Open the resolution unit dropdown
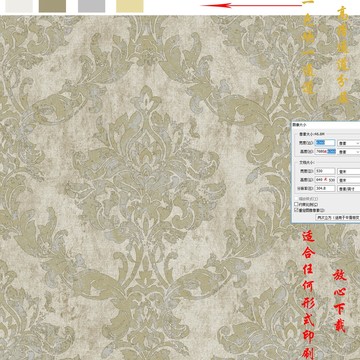The image size is (360, 360). (349, 189)
